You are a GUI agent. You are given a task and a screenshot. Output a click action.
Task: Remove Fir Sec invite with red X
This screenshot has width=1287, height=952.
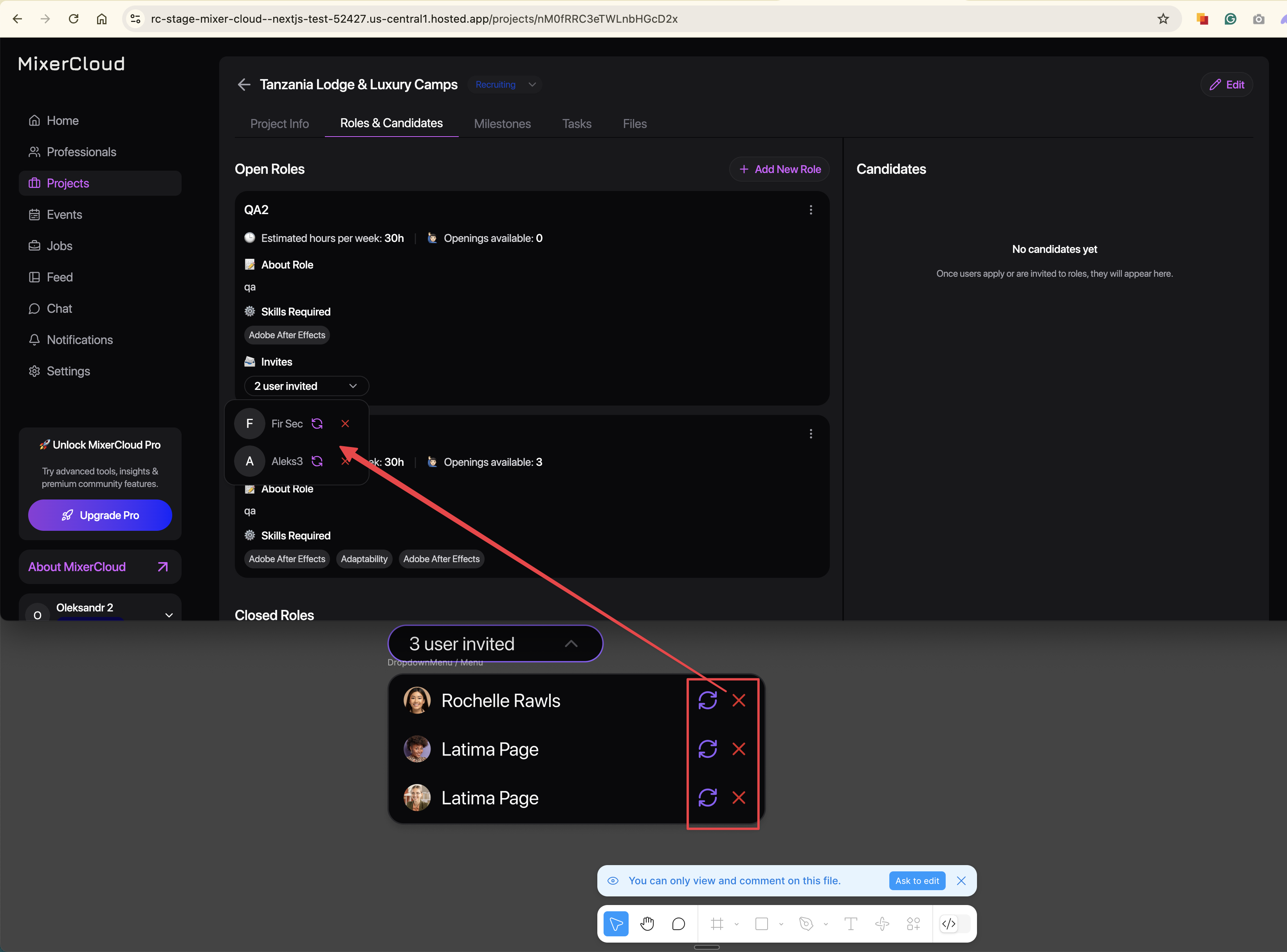(x=345, y=424)
